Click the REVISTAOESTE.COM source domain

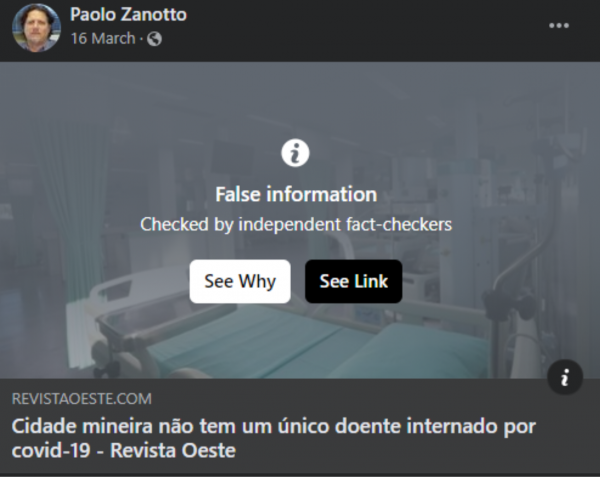pyautogui.click(x=82, y=399)
